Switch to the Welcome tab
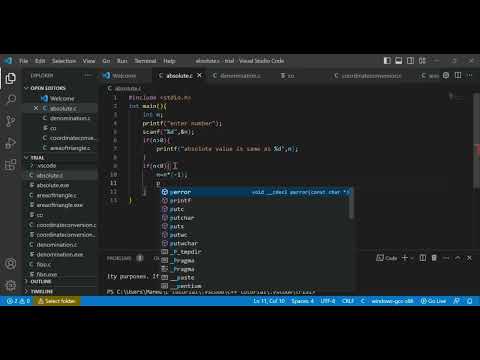This screenshot has width=480, height=360. (124, 76)
